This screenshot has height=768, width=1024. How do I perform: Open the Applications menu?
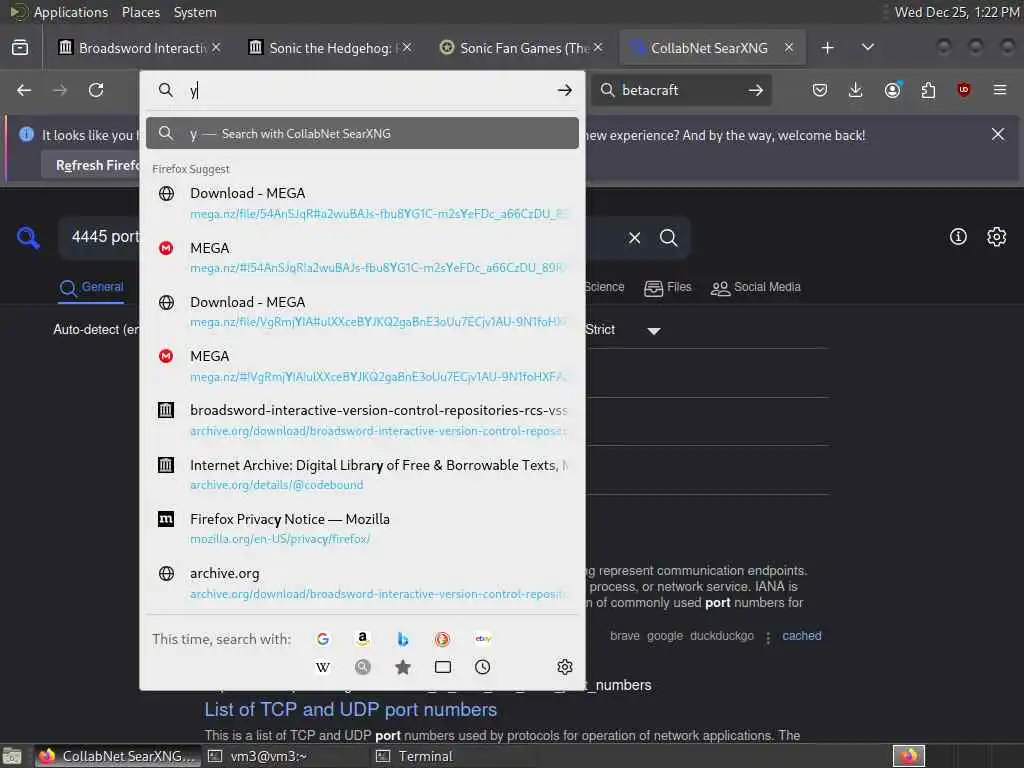[71, 12]
